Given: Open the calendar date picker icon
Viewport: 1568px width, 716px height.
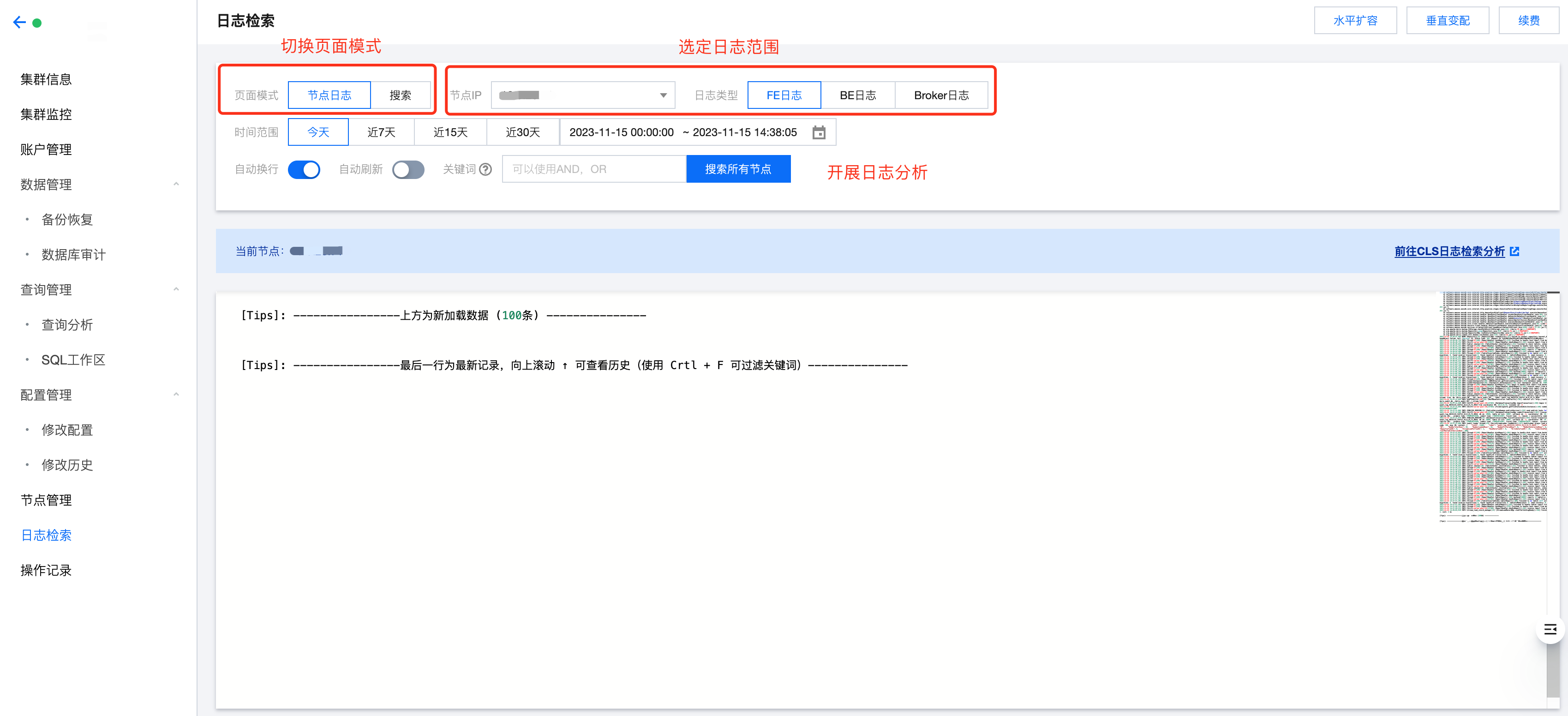Looking at the screenshot, I should click(x=819, y=132).
